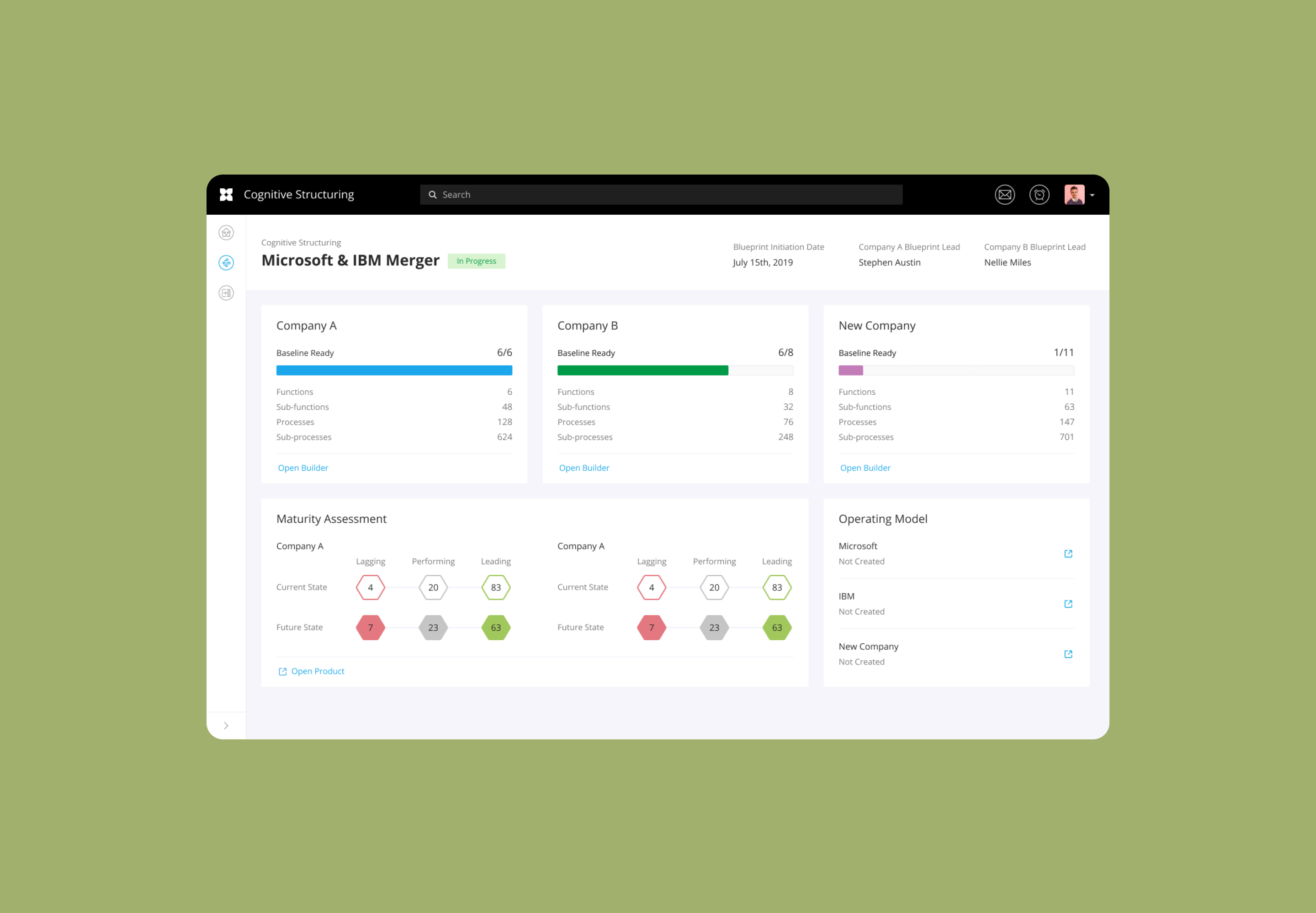Image resolution: width=1316 pixels, height=913 pixels.
Task: Click the 6/8 baseline count
Action: pyautogui.click(x=785, y=352)
